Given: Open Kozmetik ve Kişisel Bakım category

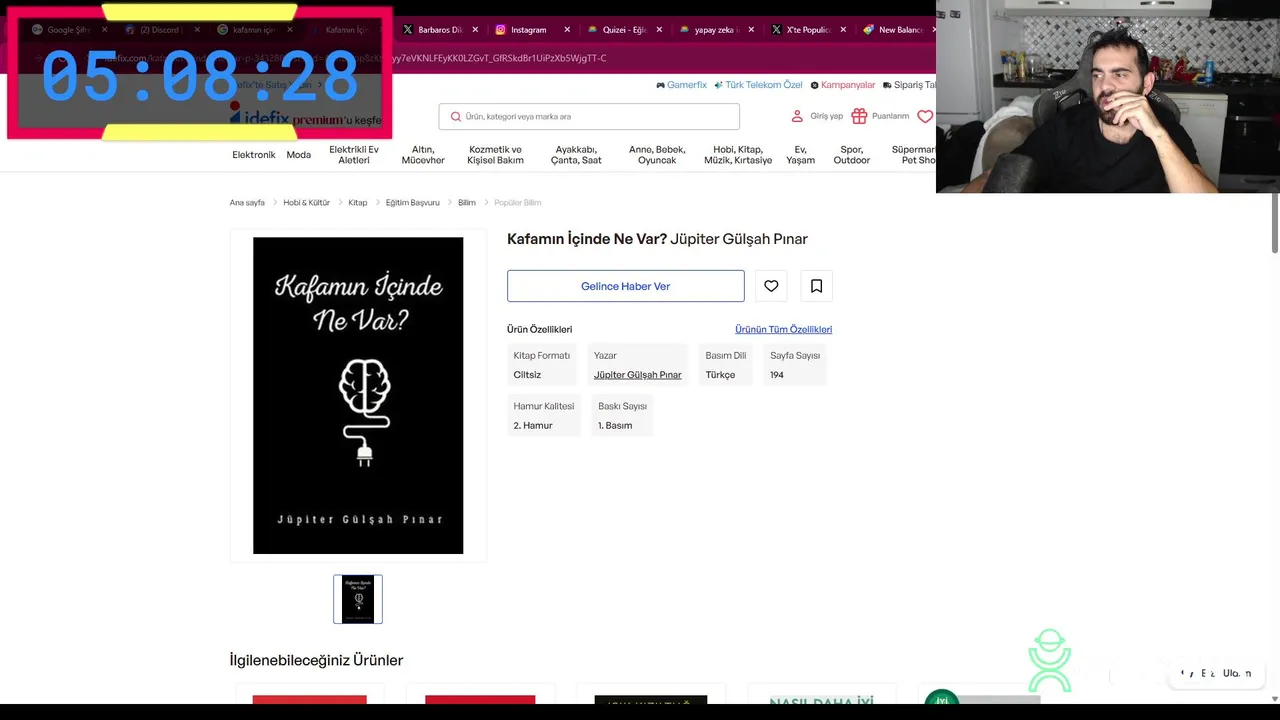Looking at the screenshot, I should point(495,155).
